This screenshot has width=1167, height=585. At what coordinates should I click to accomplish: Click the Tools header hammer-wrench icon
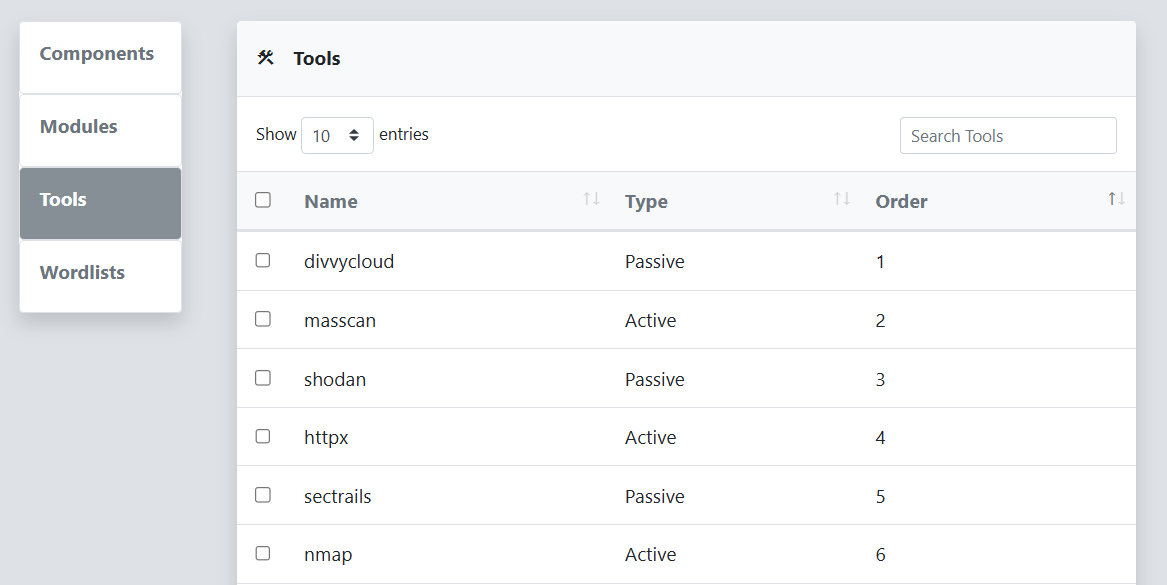(x=266, y=57)
